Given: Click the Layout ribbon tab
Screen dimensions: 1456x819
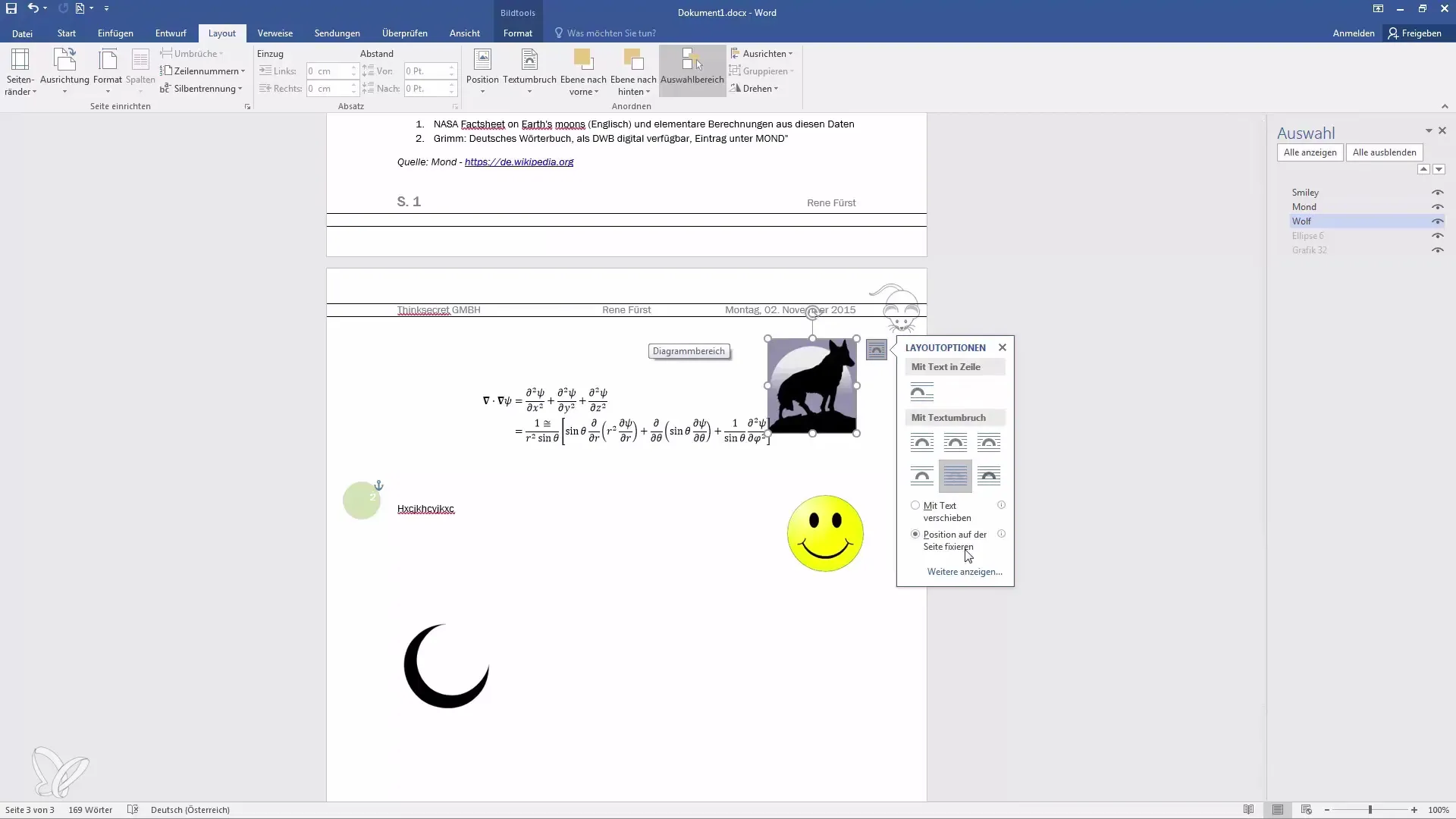Looking at the screenshot, I should (x=222, y=33).
